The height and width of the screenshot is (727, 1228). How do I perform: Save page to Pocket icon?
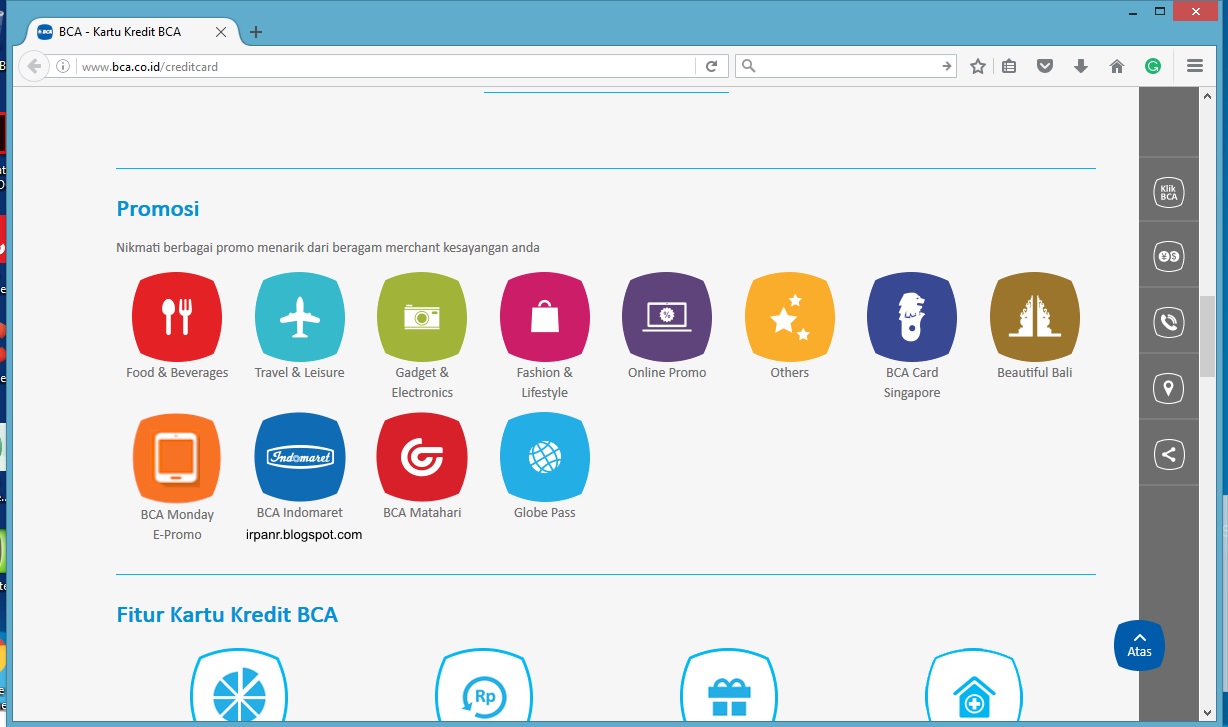click(1045, 66)
